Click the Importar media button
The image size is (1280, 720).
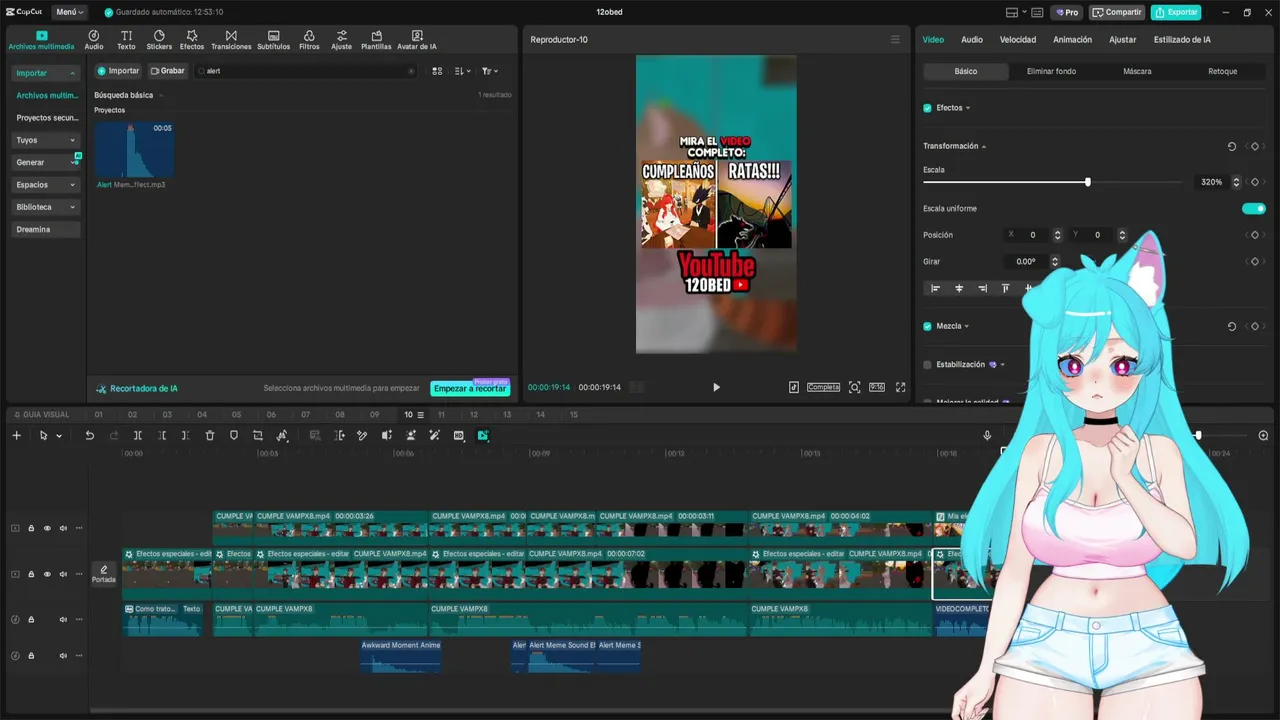[118, 71]
